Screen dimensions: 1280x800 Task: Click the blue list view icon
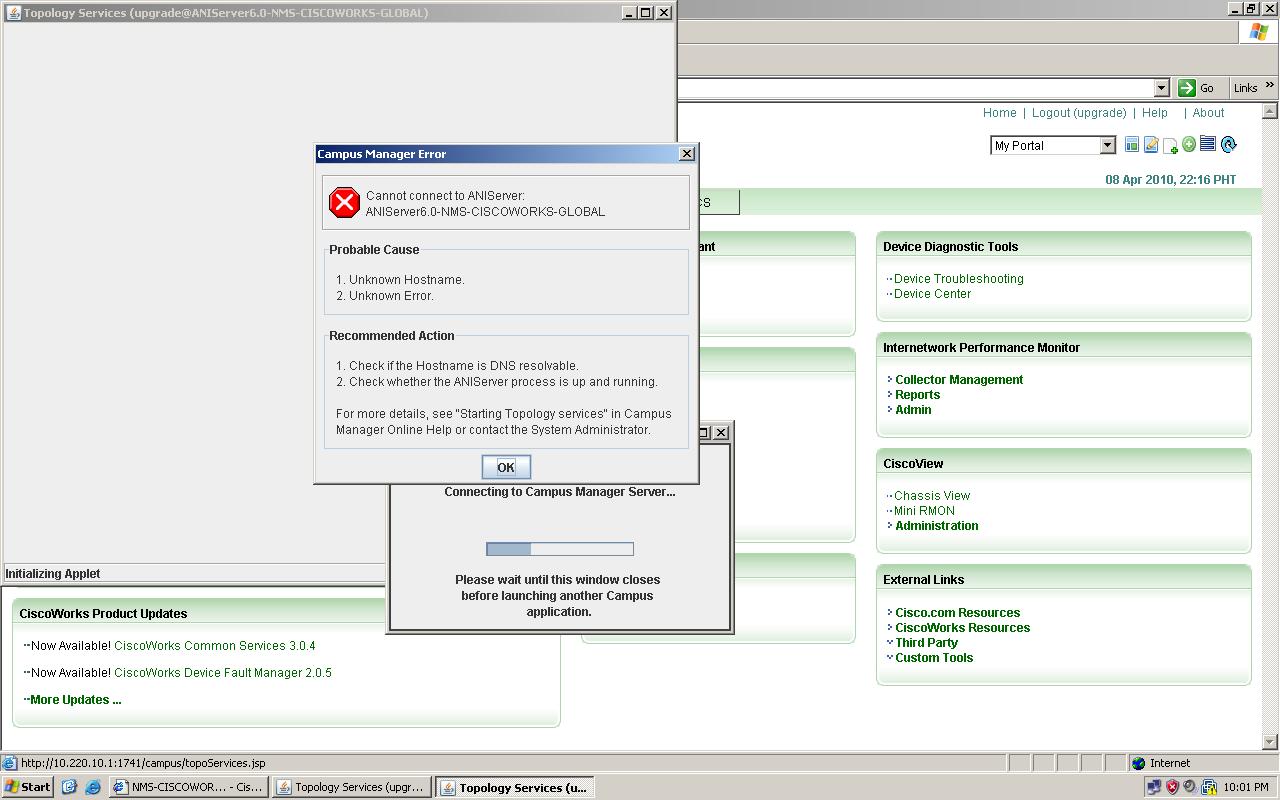pos(1208,144)
